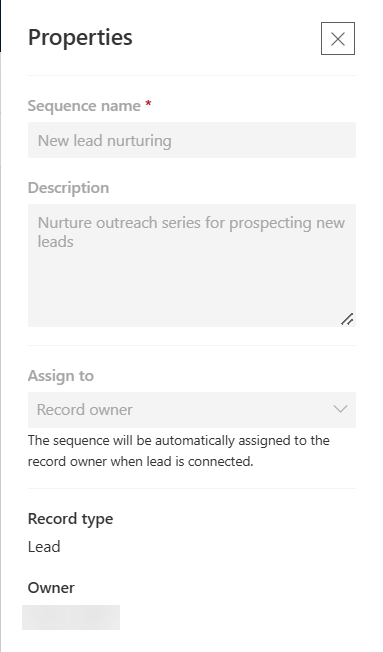Screen dimensions: 383x652
Task: Click the divider line below Properties header
Action: (192, 75)
